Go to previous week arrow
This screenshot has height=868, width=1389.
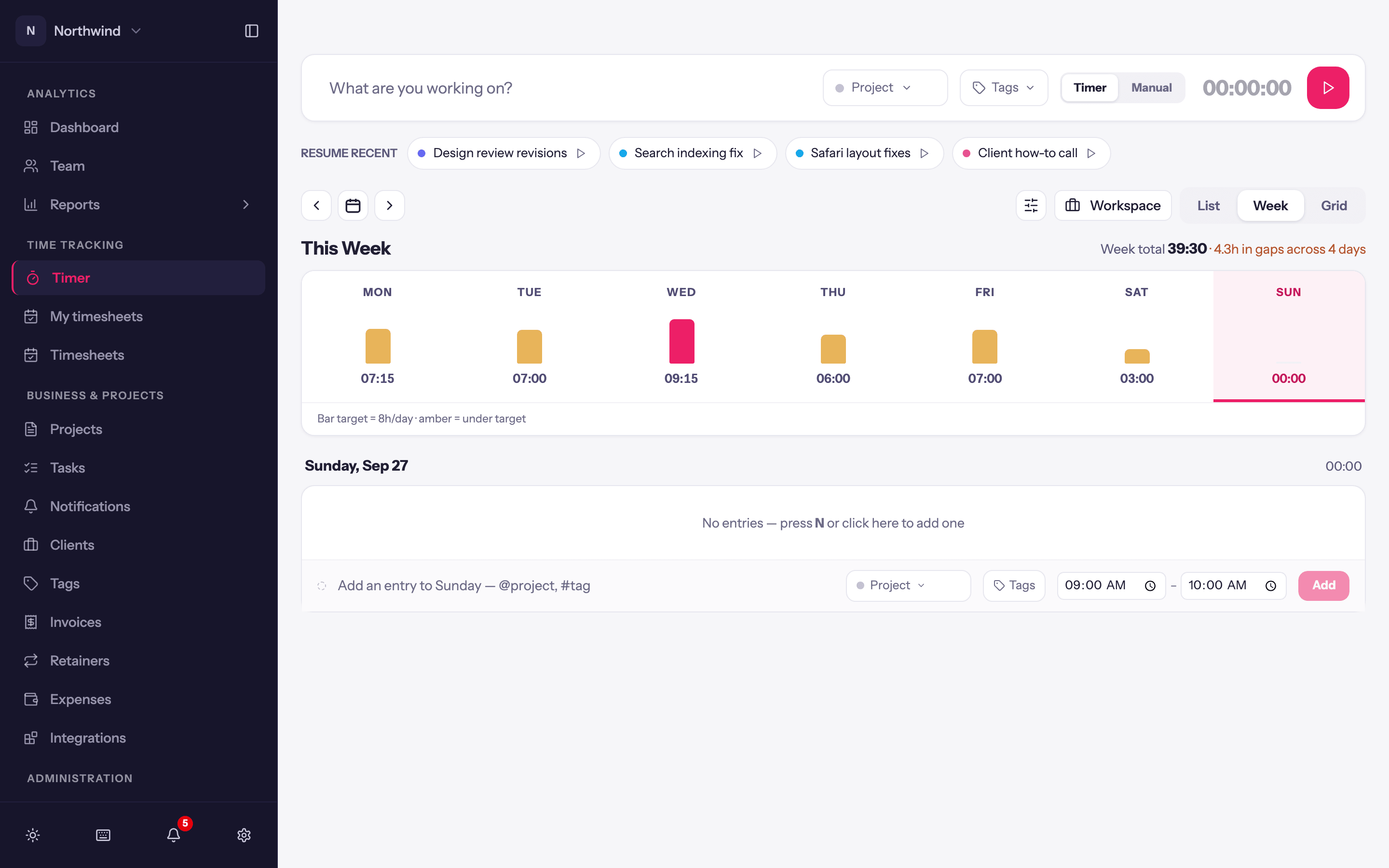[x=316, y=205]
